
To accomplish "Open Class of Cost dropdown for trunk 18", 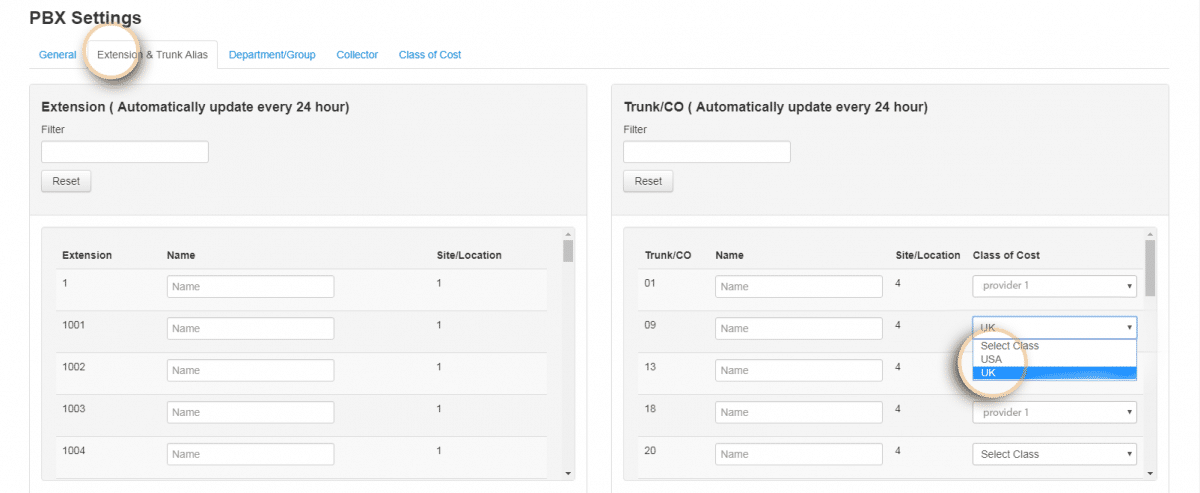I will 1054,412.
